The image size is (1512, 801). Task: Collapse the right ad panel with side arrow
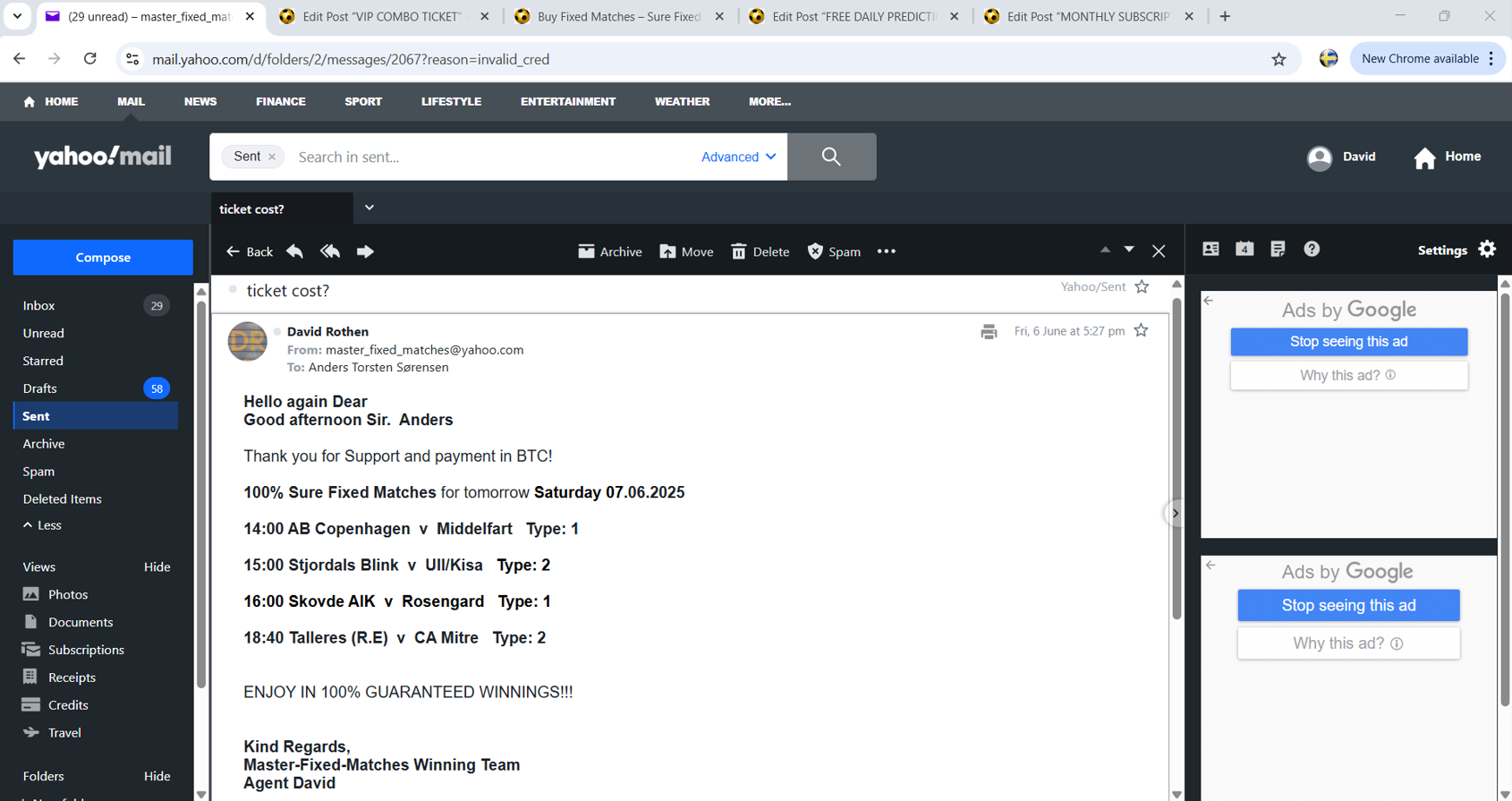point(1175,514)
